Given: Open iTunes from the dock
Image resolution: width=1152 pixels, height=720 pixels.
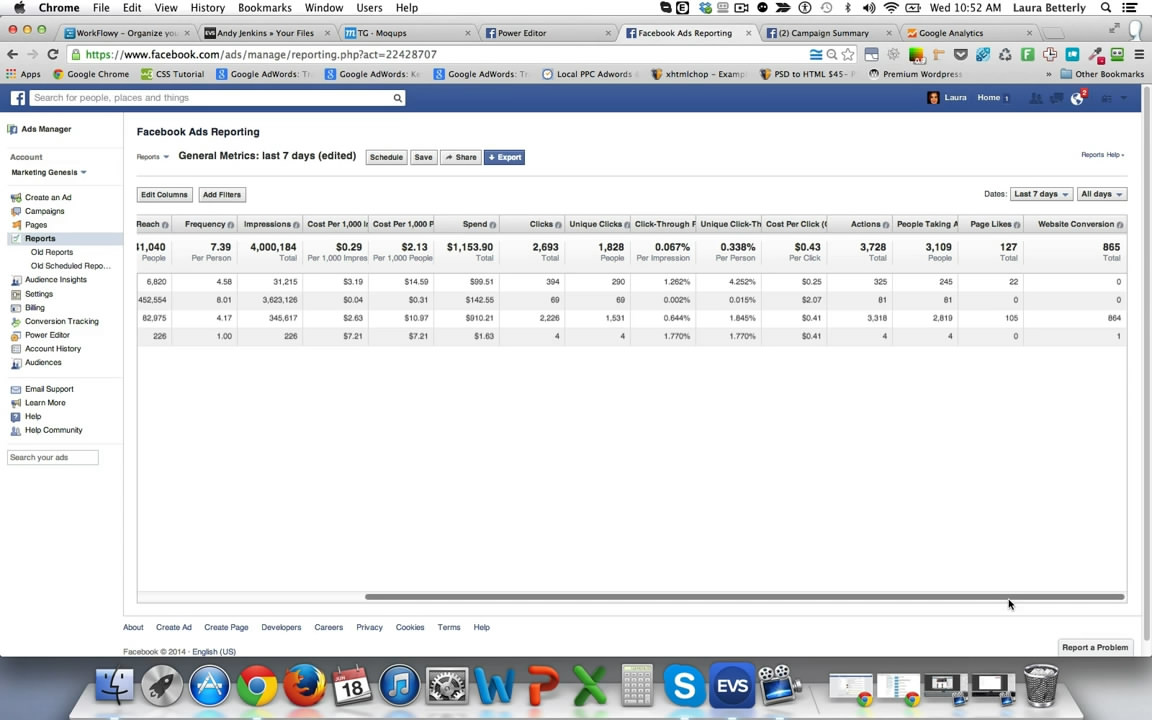Looking at the screenshot, I should click(399, 686).
